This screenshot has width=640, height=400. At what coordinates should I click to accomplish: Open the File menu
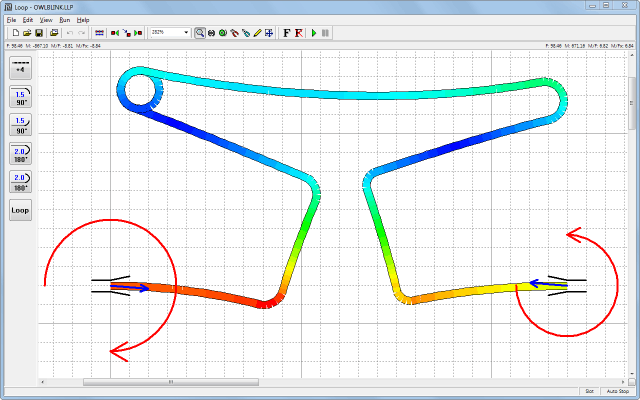click(x=11, y=20)
